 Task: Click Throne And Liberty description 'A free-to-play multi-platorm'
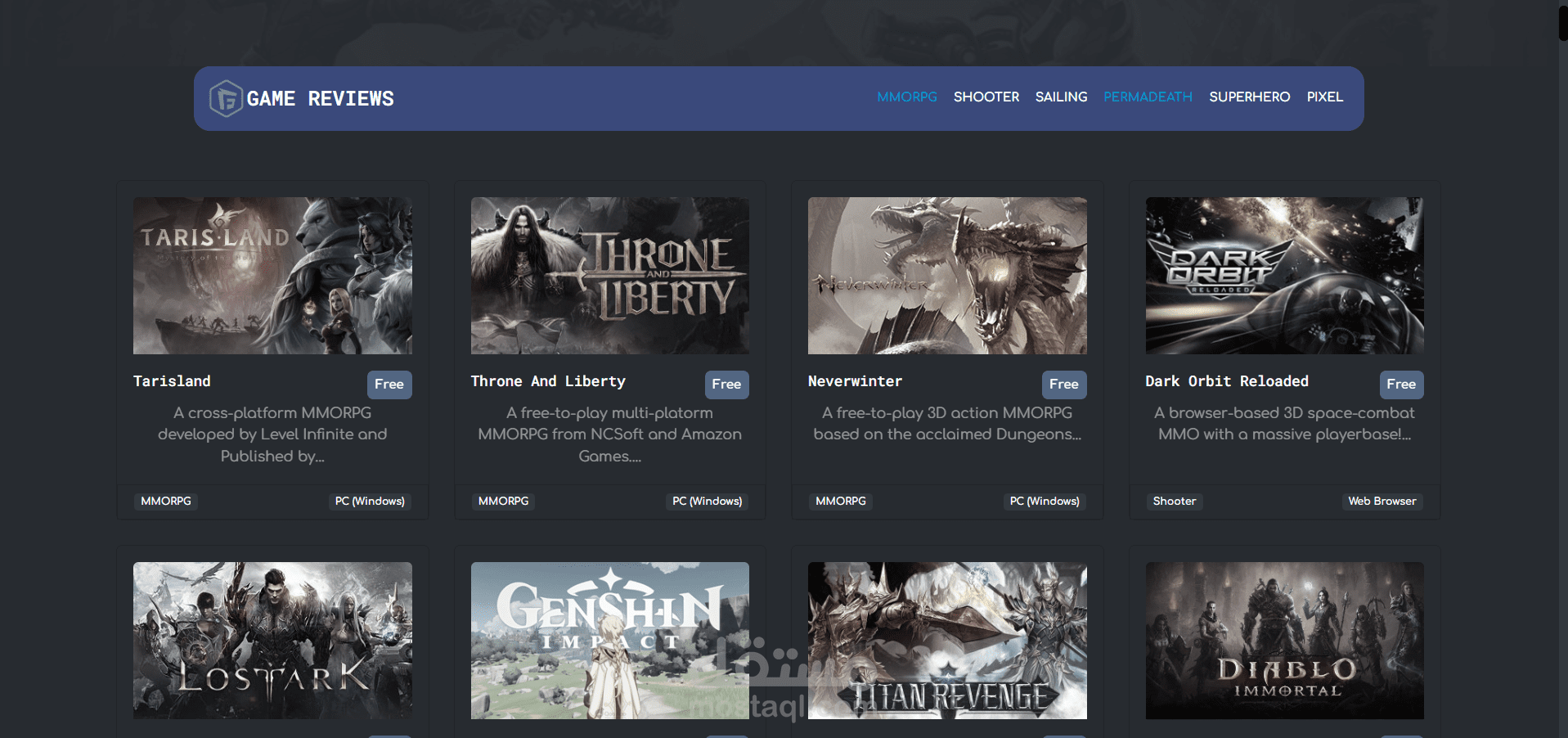tap(610, 434)
